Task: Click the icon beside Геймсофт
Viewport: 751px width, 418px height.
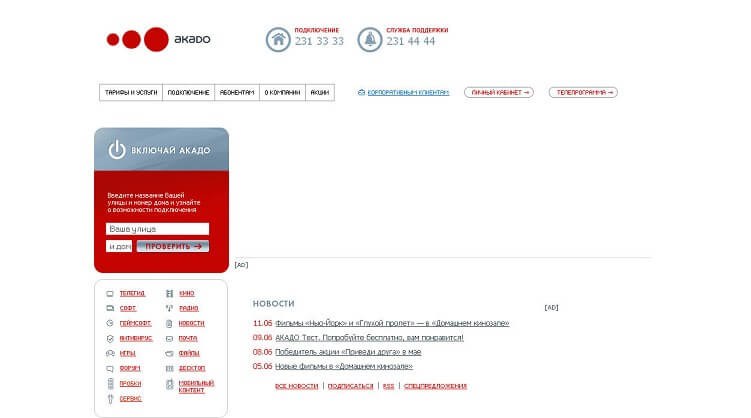Action: [x=110, y=323]
